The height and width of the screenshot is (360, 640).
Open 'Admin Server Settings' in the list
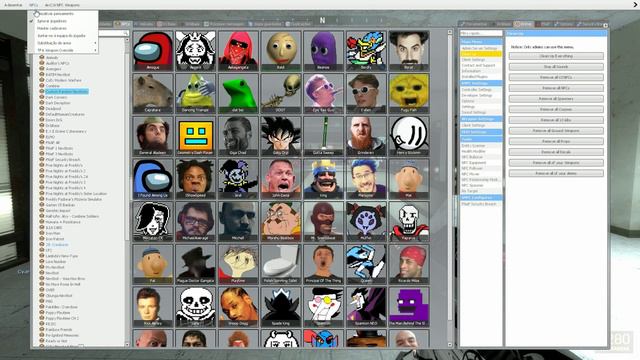tap(481, 48)
